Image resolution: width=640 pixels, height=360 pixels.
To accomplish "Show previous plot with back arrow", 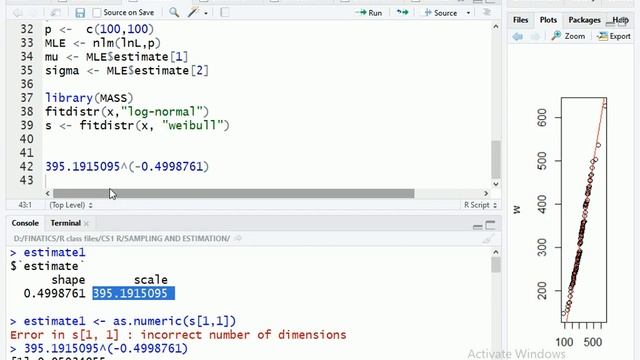I will (x=518, y=36).
